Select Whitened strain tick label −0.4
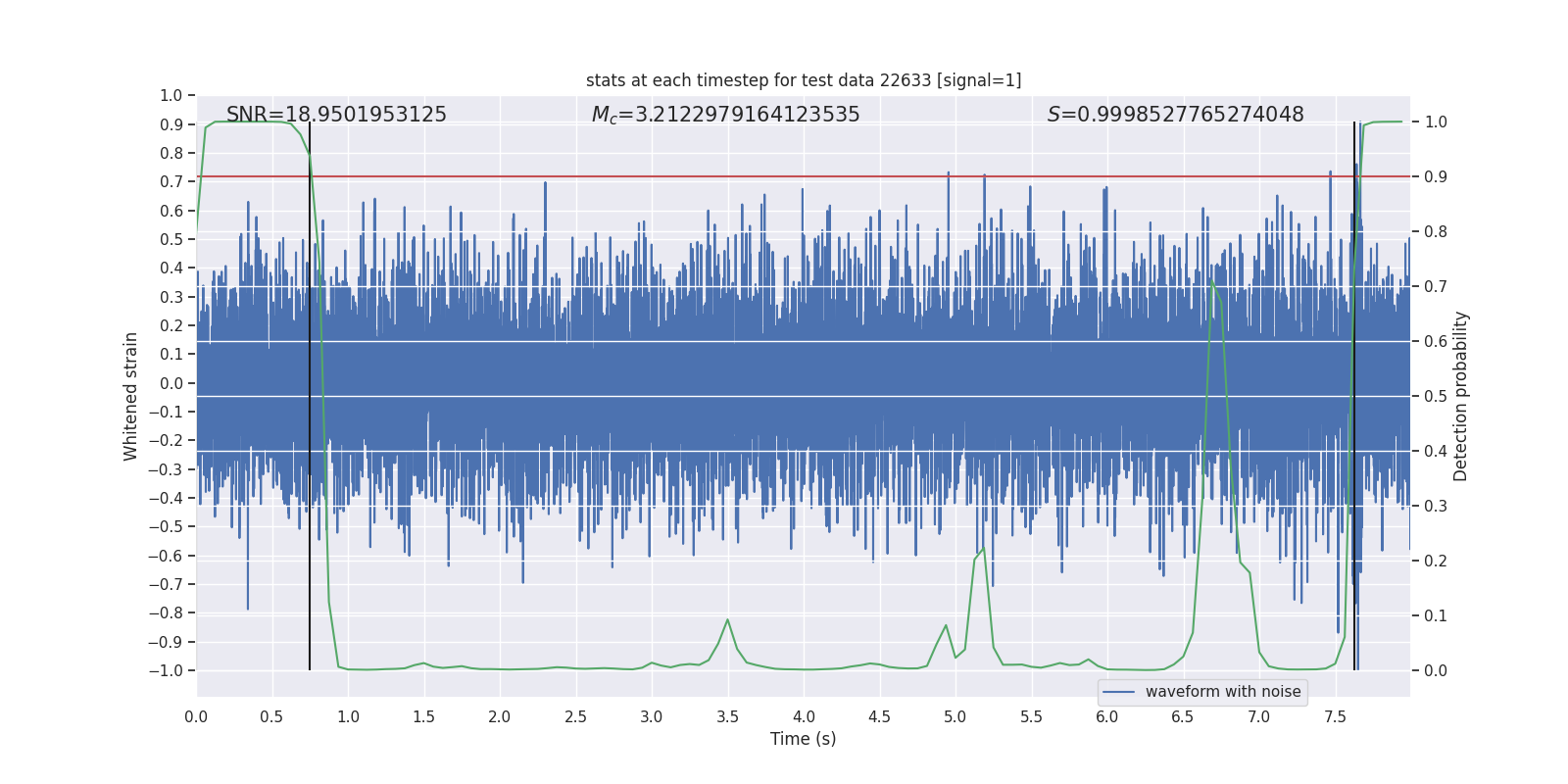1568x784 pixels. coord(166,498)
